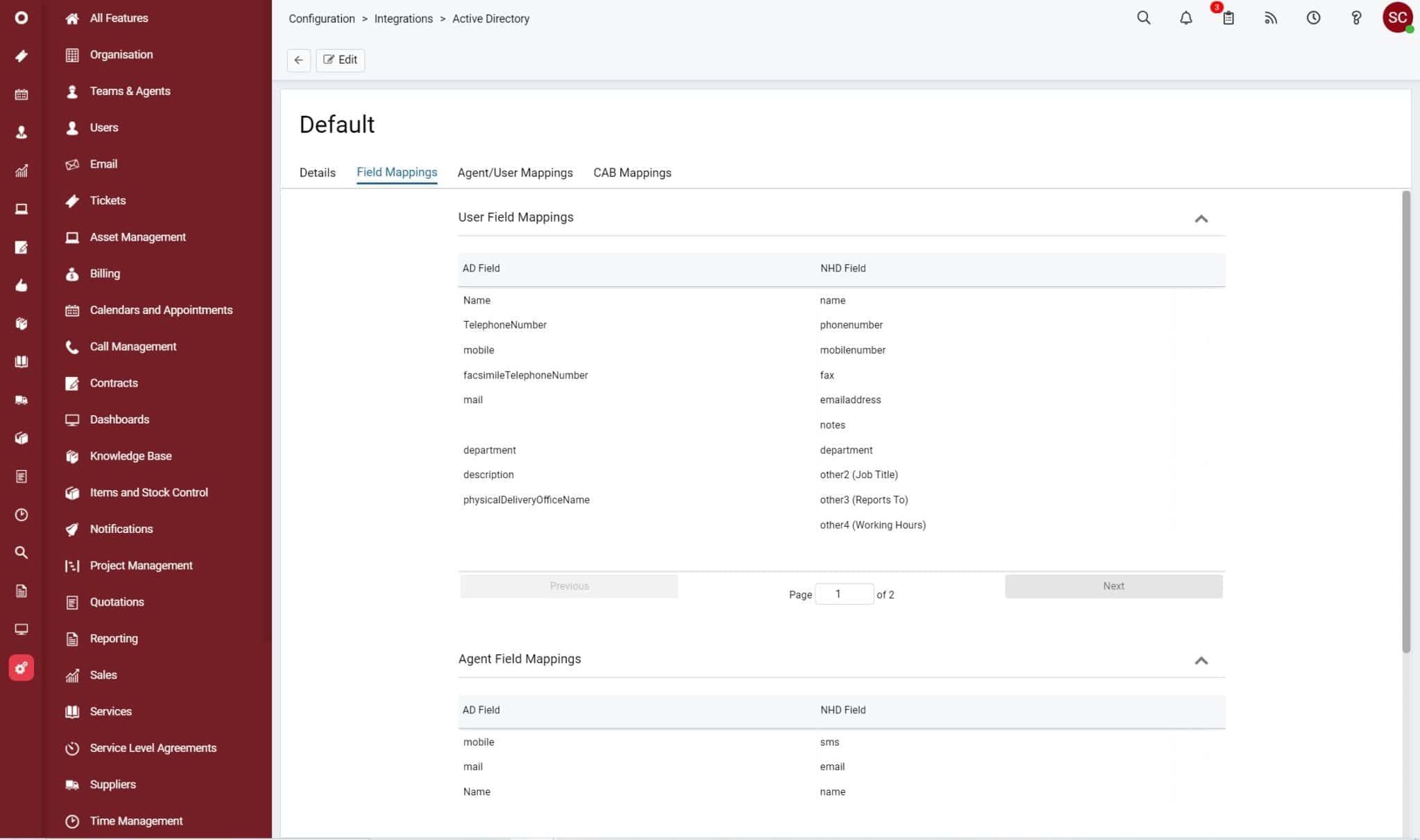The image size is (1420, 840).
Task: Open the Dashboards menu item
Action: 119,420
